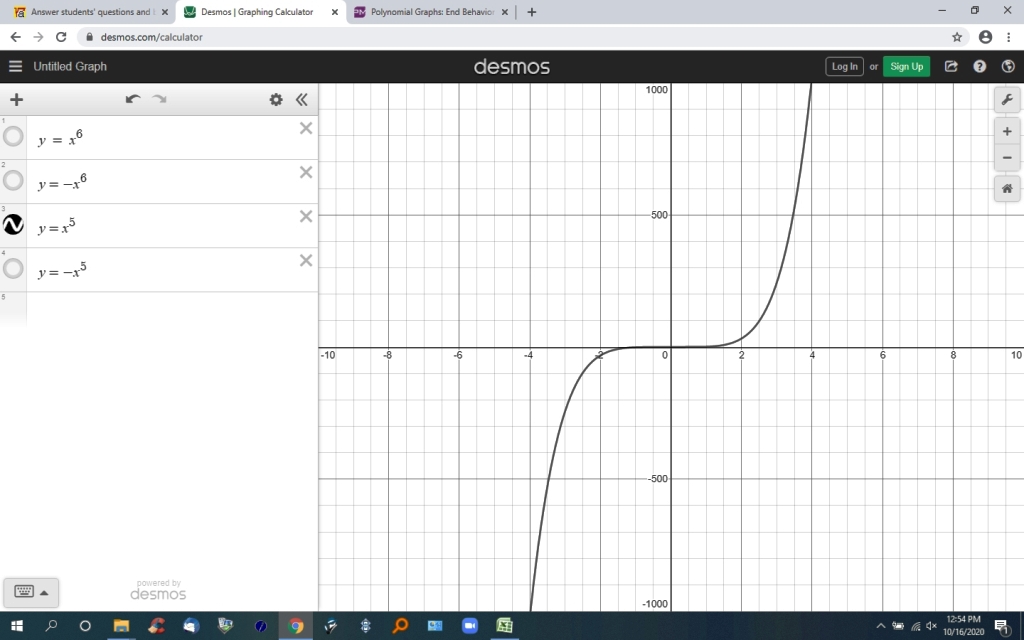Delete the y = -x^5 expression
The width and height of the screenshot is (1024, 640).
[306, 261]
